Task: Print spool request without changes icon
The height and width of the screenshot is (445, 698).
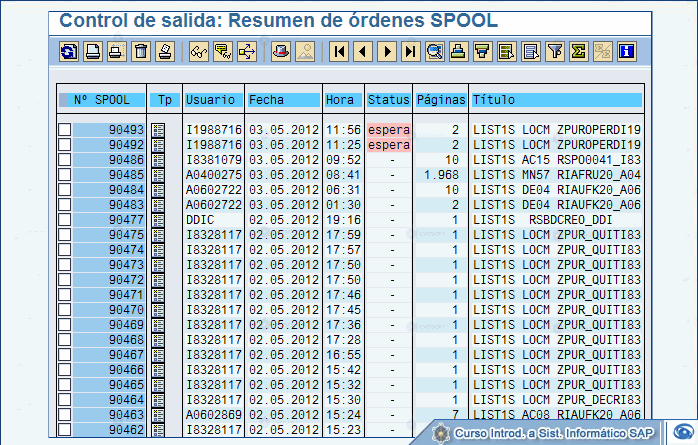Action: 93,52
